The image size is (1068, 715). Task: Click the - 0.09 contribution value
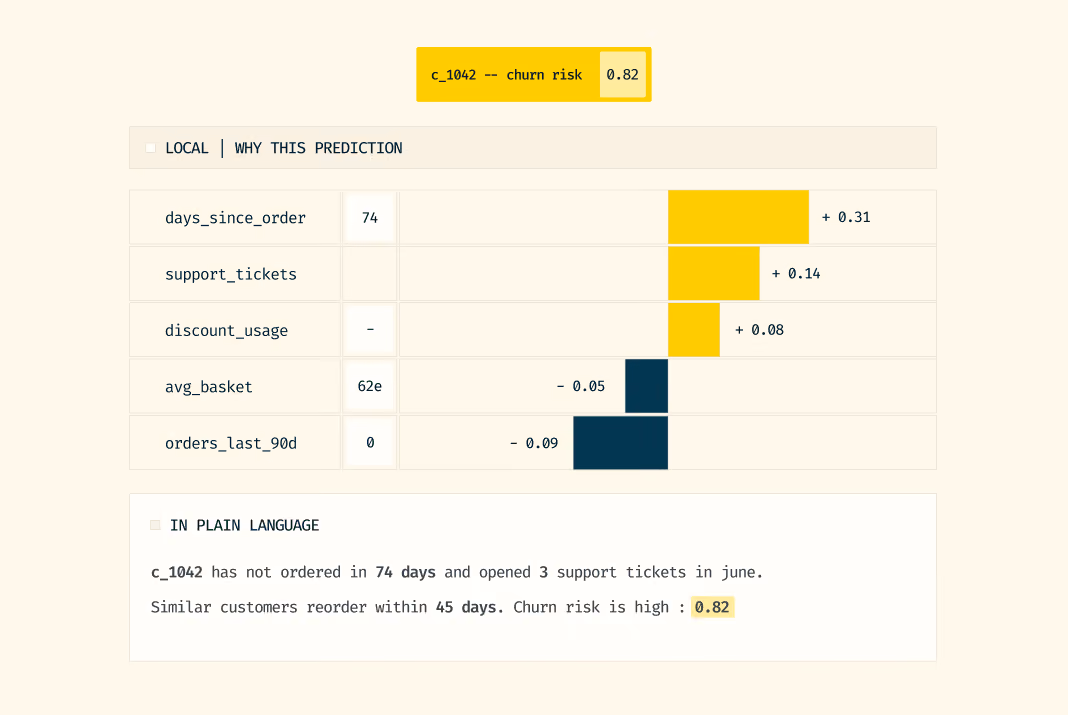534,443
